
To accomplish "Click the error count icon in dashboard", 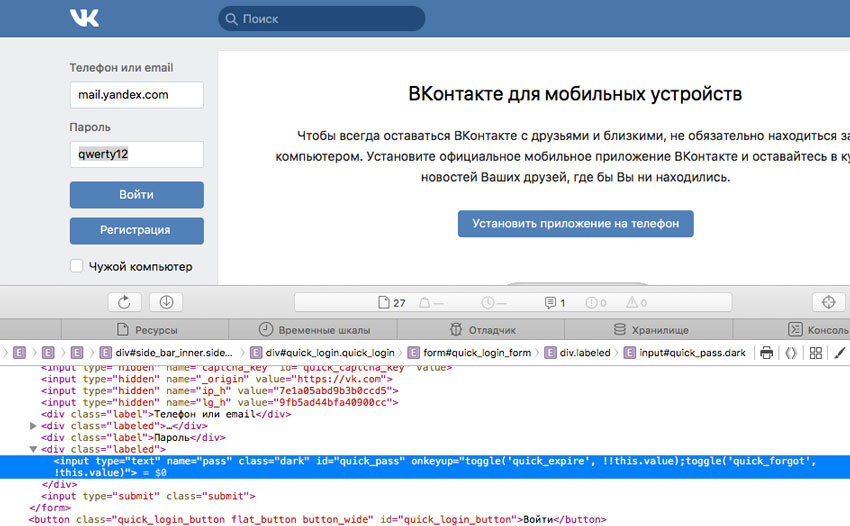I will click(591, 303).
